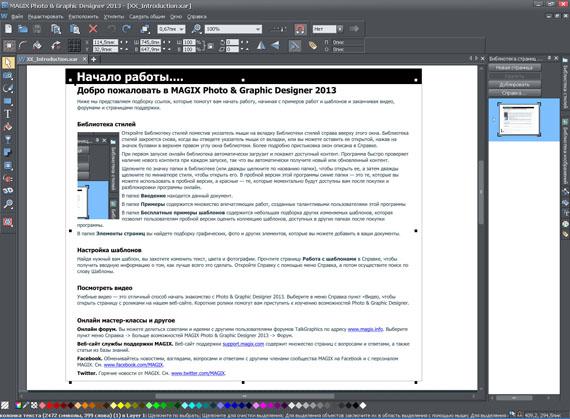Click the vertical canvas scrollbar

[x=482, y=193]
